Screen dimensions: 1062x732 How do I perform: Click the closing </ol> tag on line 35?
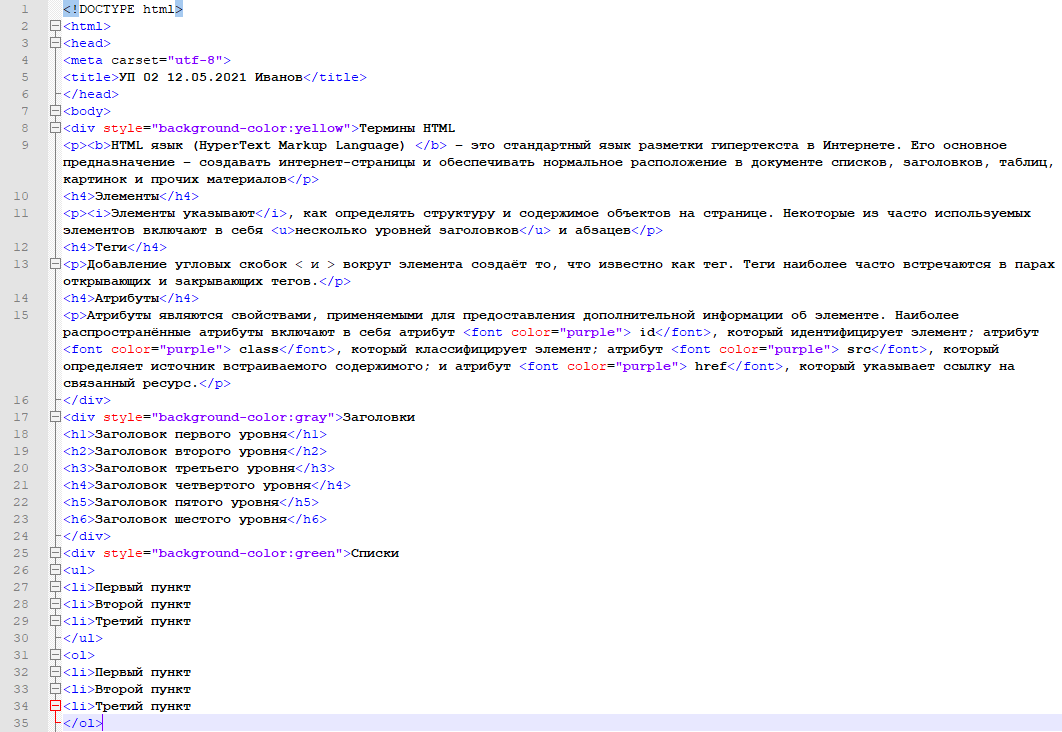coord(83,723)
